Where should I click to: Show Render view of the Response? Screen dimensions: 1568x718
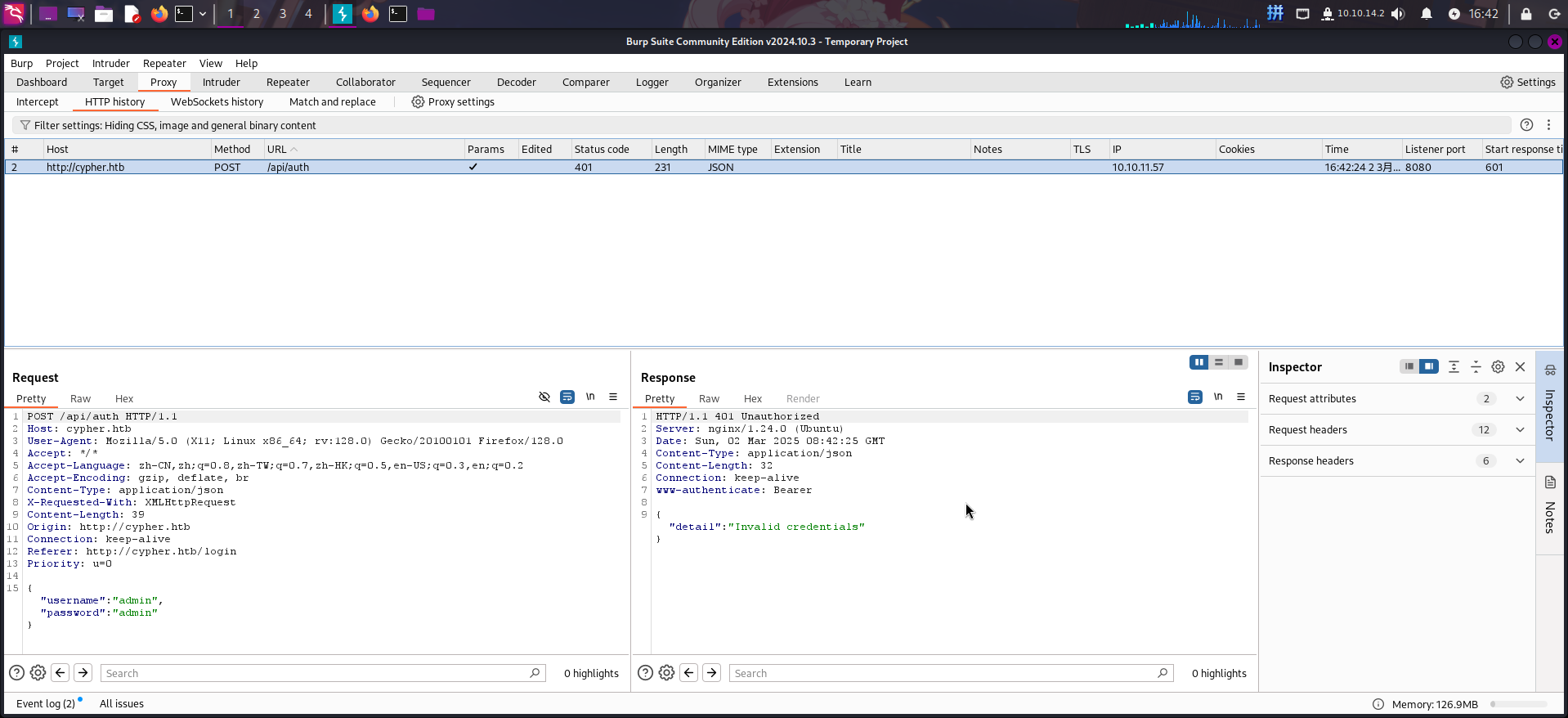803,399
